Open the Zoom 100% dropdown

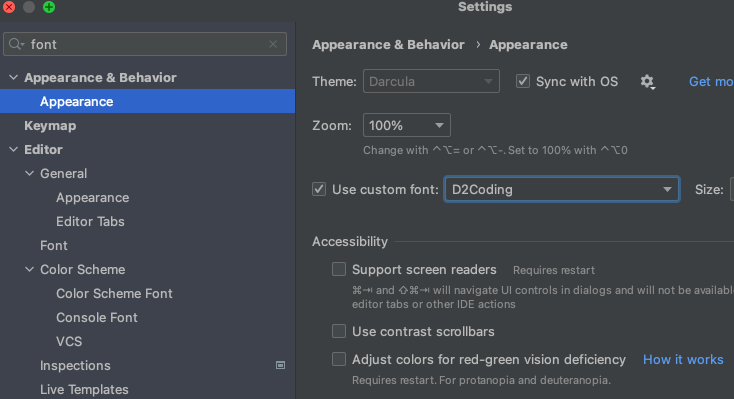click(407, 125)
